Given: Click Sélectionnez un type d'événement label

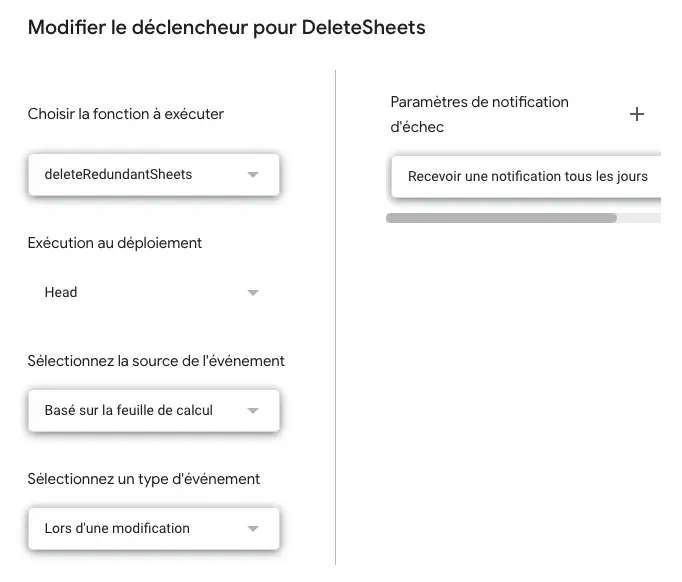Looking at the screenshot, I should (144, 479).
